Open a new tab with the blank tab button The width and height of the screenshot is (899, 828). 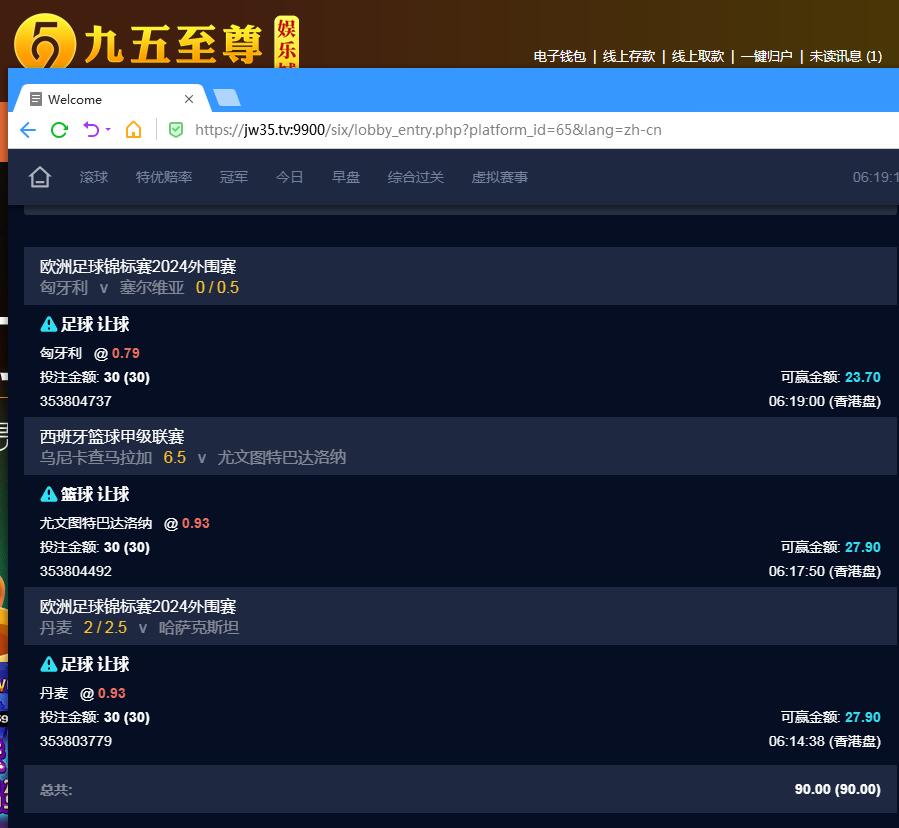tap(227, 97)
